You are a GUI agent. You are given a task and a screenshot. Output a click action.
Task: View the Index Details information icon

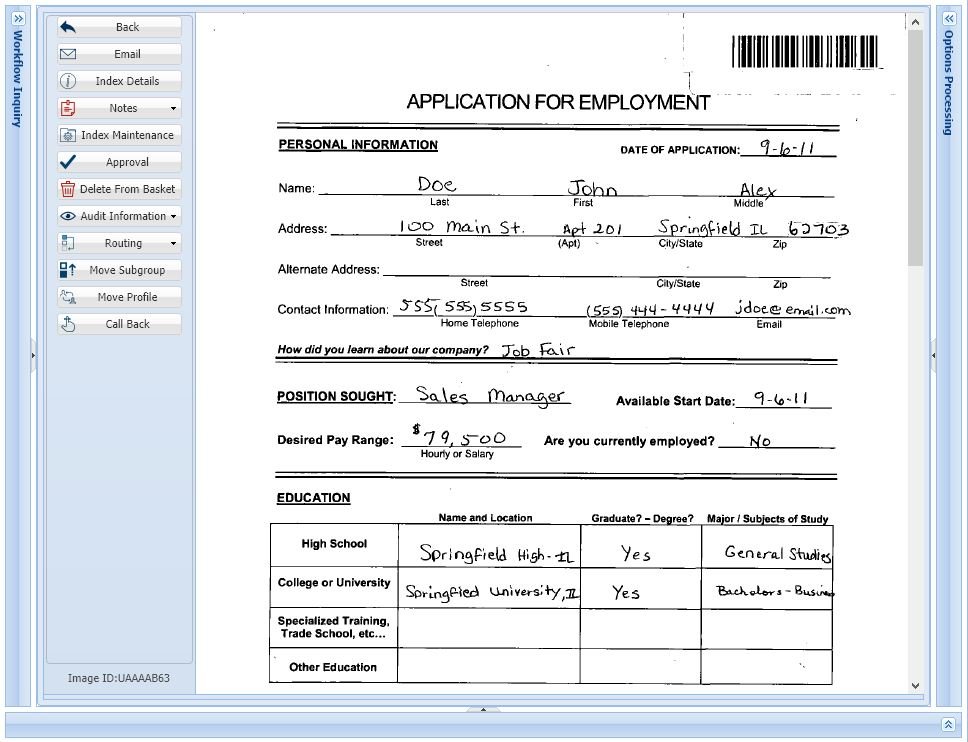point(67,80)
